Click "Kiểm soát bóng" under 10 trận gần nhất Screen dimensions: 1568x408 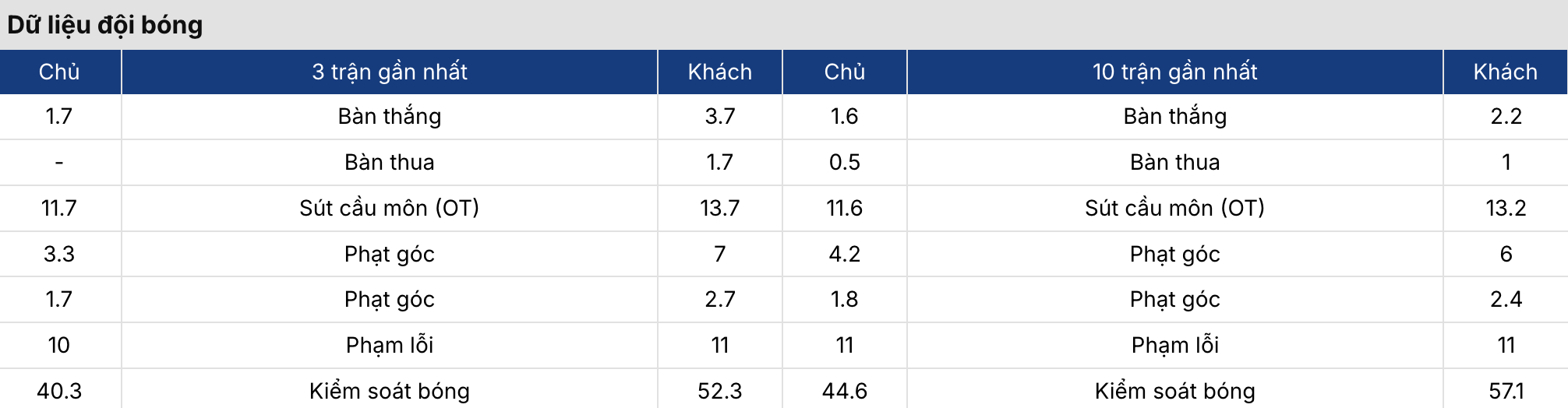[x=1174, y=391]
